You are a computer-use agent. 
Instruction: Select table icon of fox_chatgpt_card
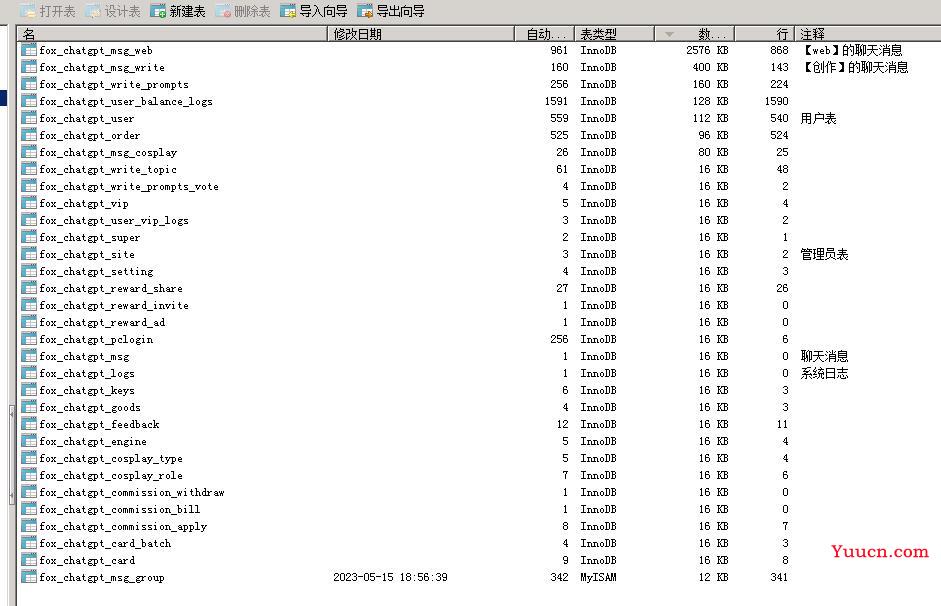point(29,560)
